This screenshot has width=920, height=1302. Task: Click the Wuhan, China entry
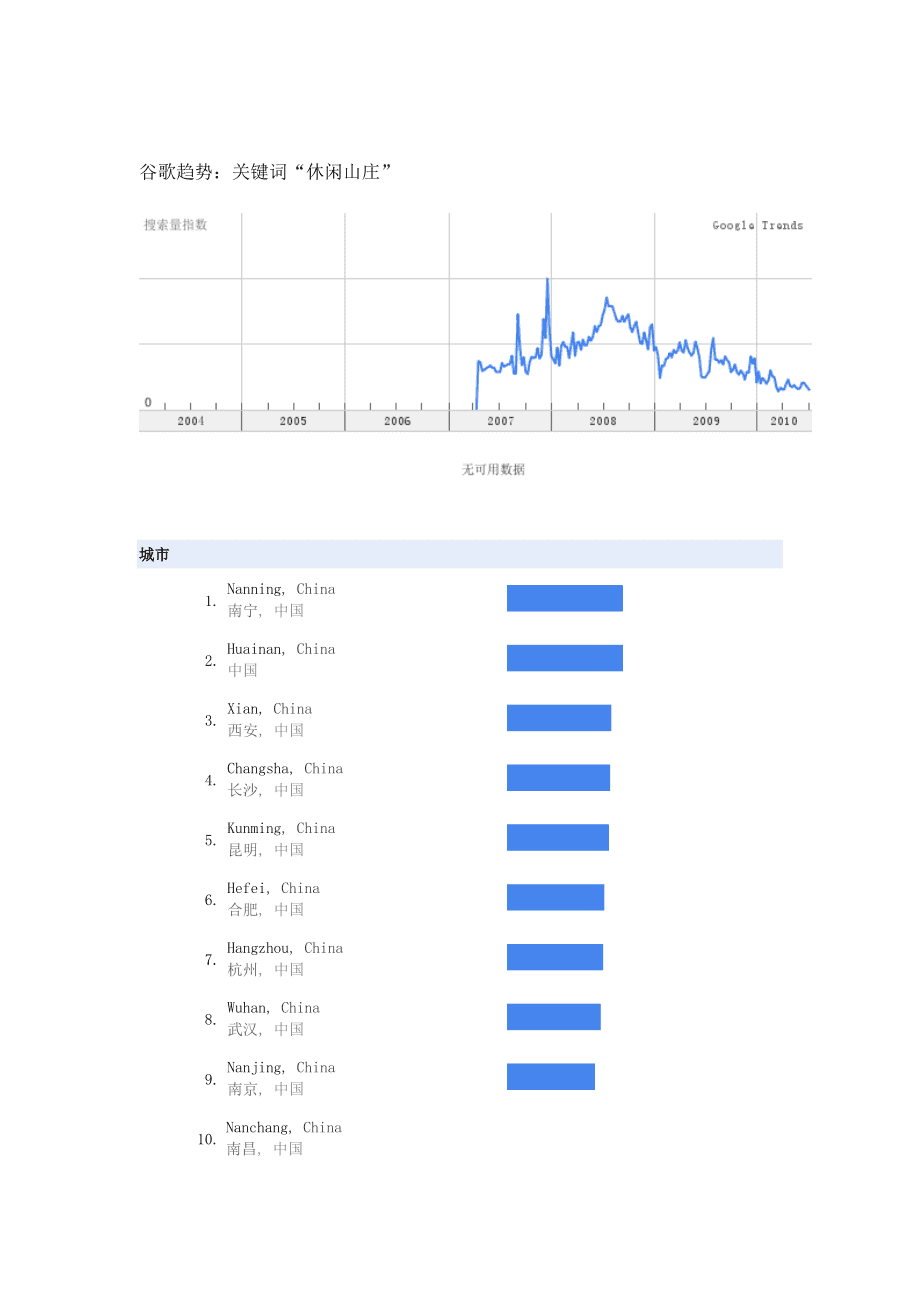(274, 1008)
